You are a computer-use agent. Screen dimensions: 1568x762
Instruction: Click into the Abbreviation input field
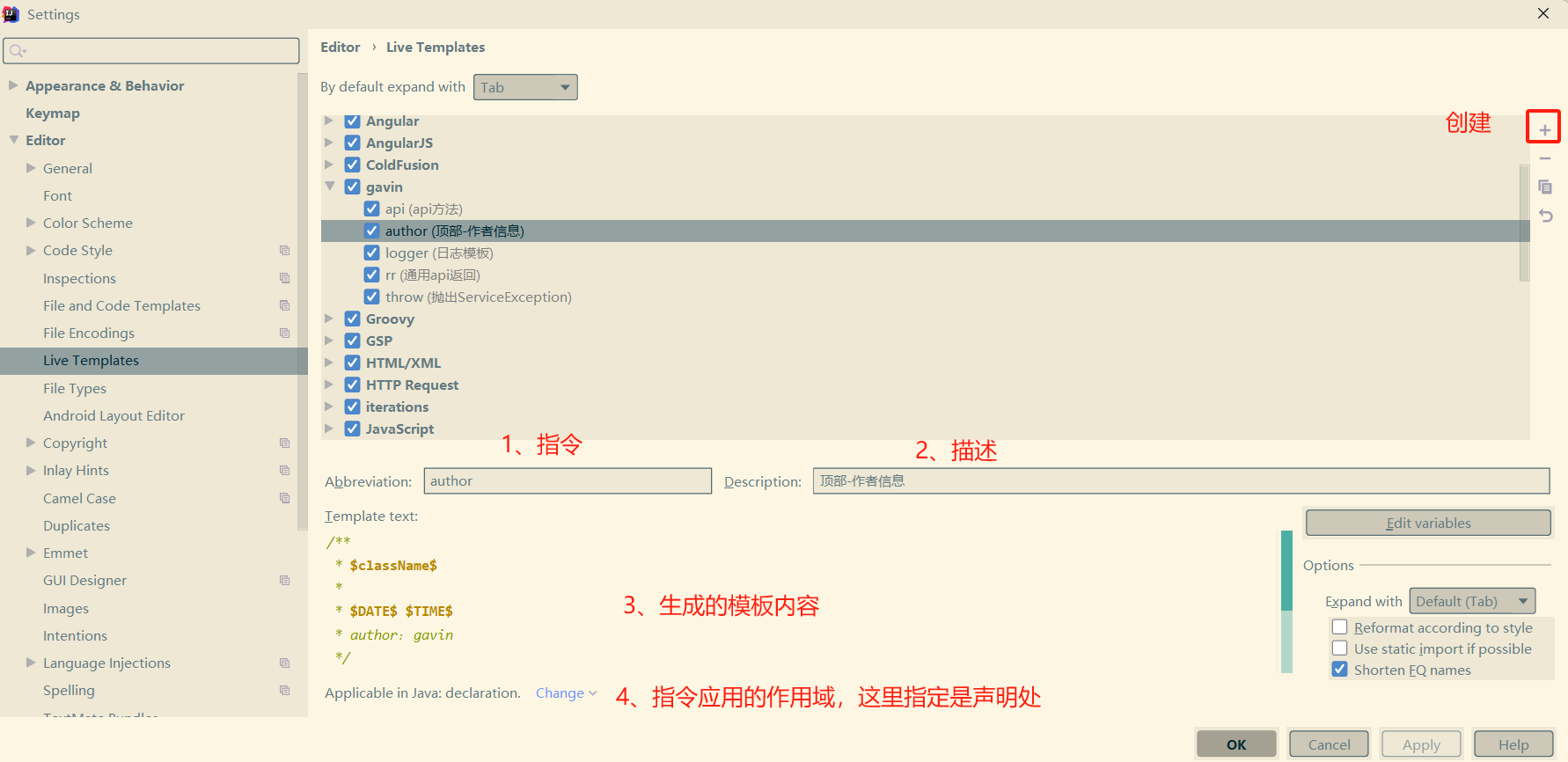pyautogui.click(x=568, y=481)
